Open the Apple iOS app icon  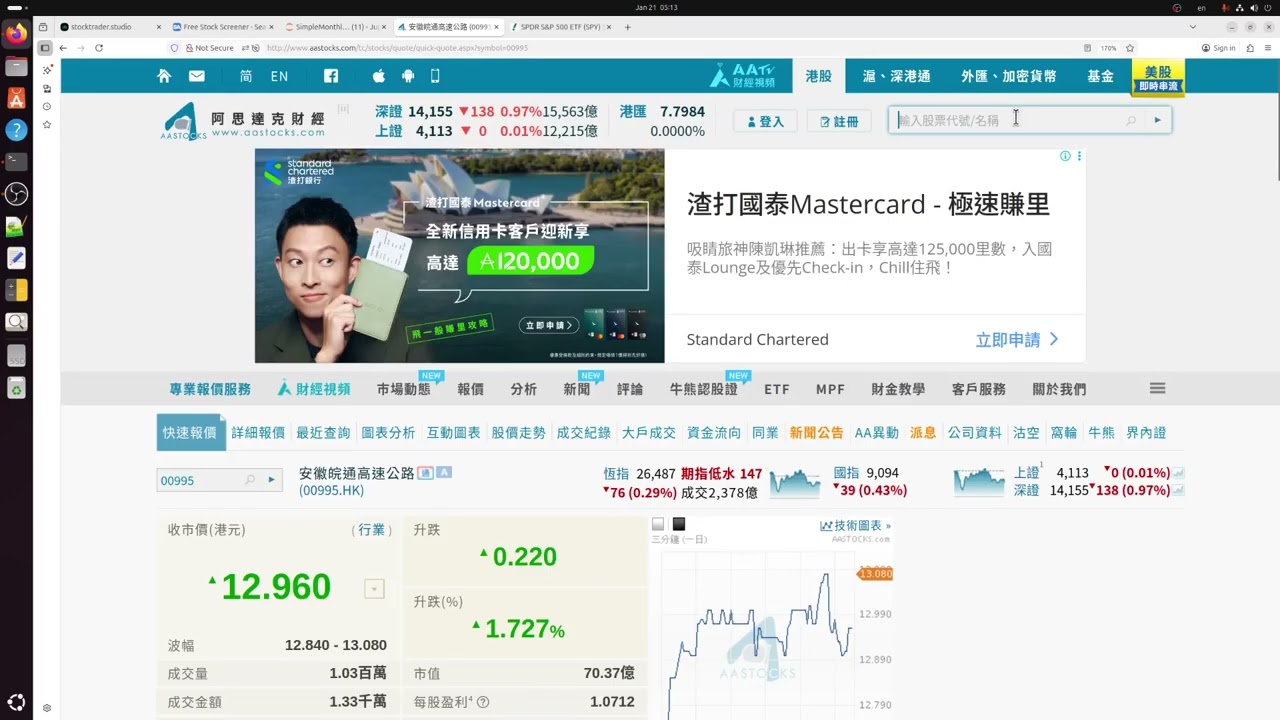coord(379,76)
